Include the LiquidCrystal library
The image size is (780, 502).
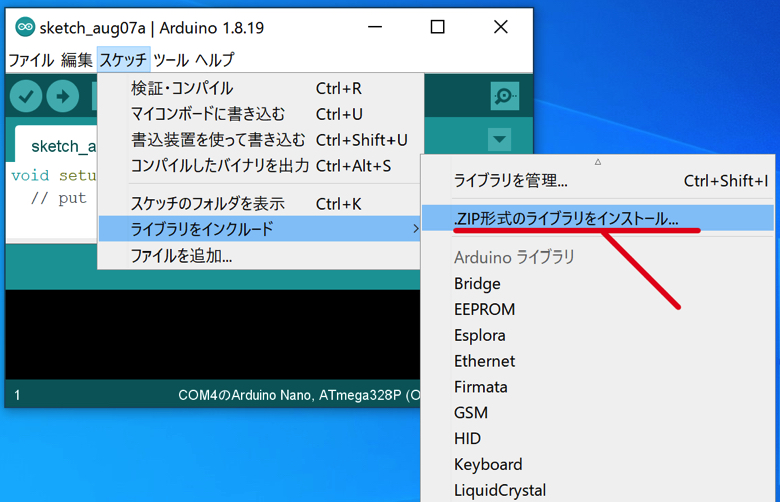point(598,491)
